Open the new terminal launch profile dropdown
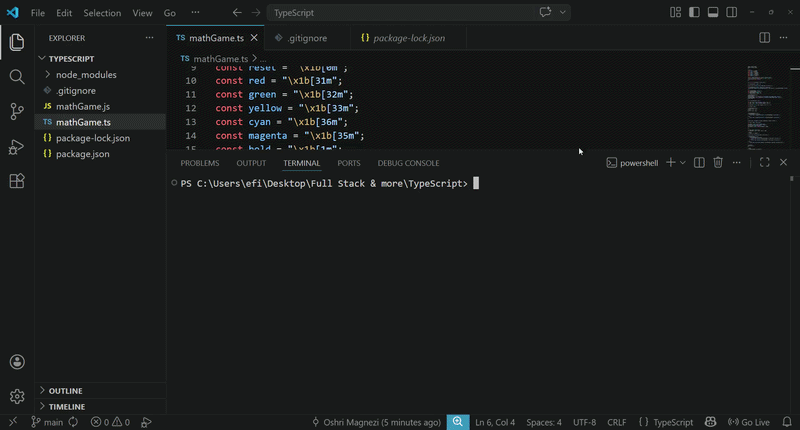 (683, 163)
